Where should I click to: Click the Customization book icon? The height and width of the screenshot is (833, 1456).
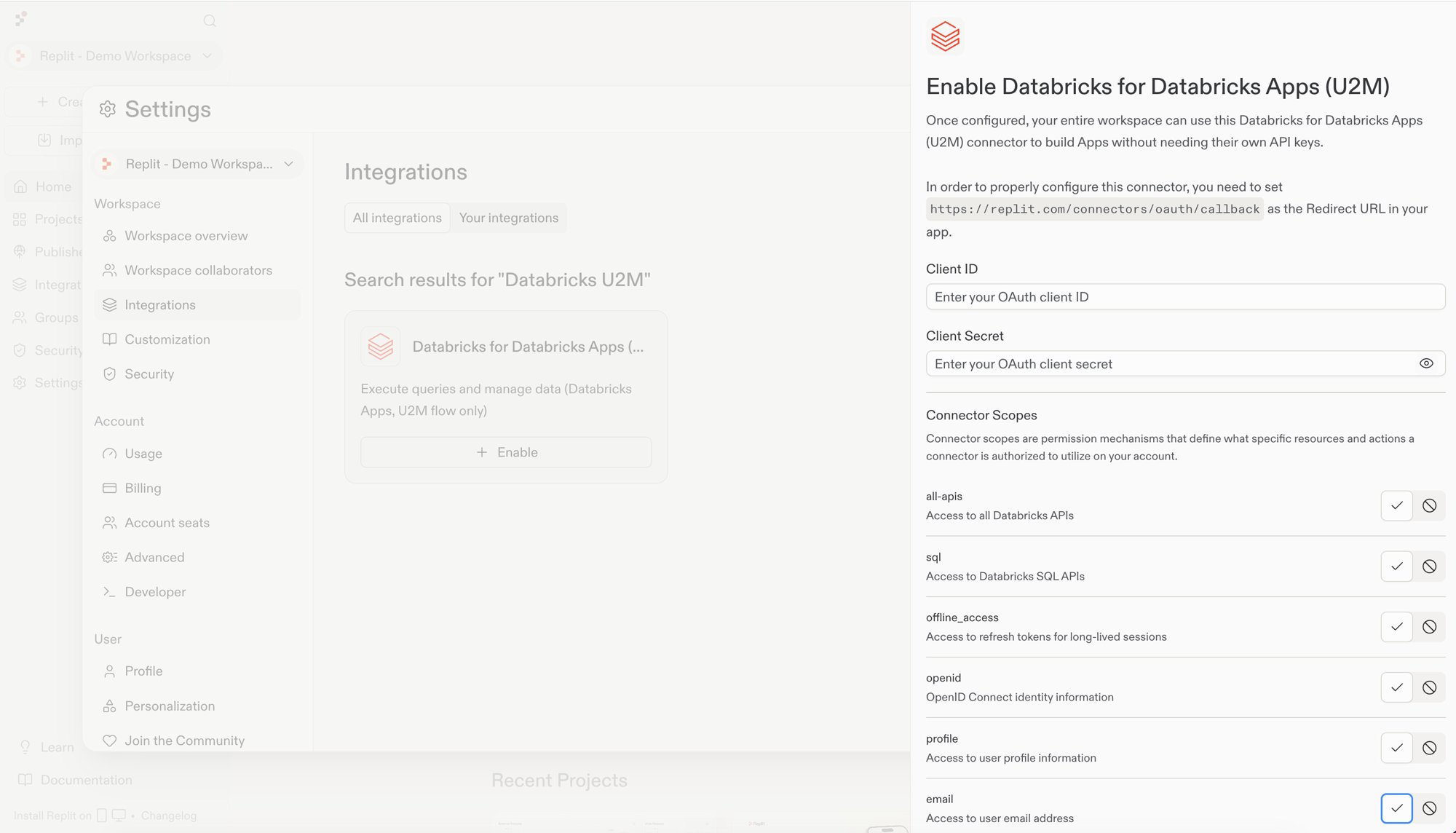point(109,339)
